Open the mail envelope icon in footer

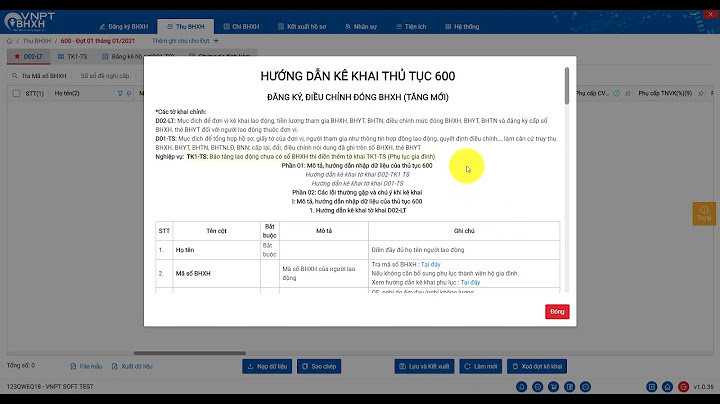[x=538, y=387]
